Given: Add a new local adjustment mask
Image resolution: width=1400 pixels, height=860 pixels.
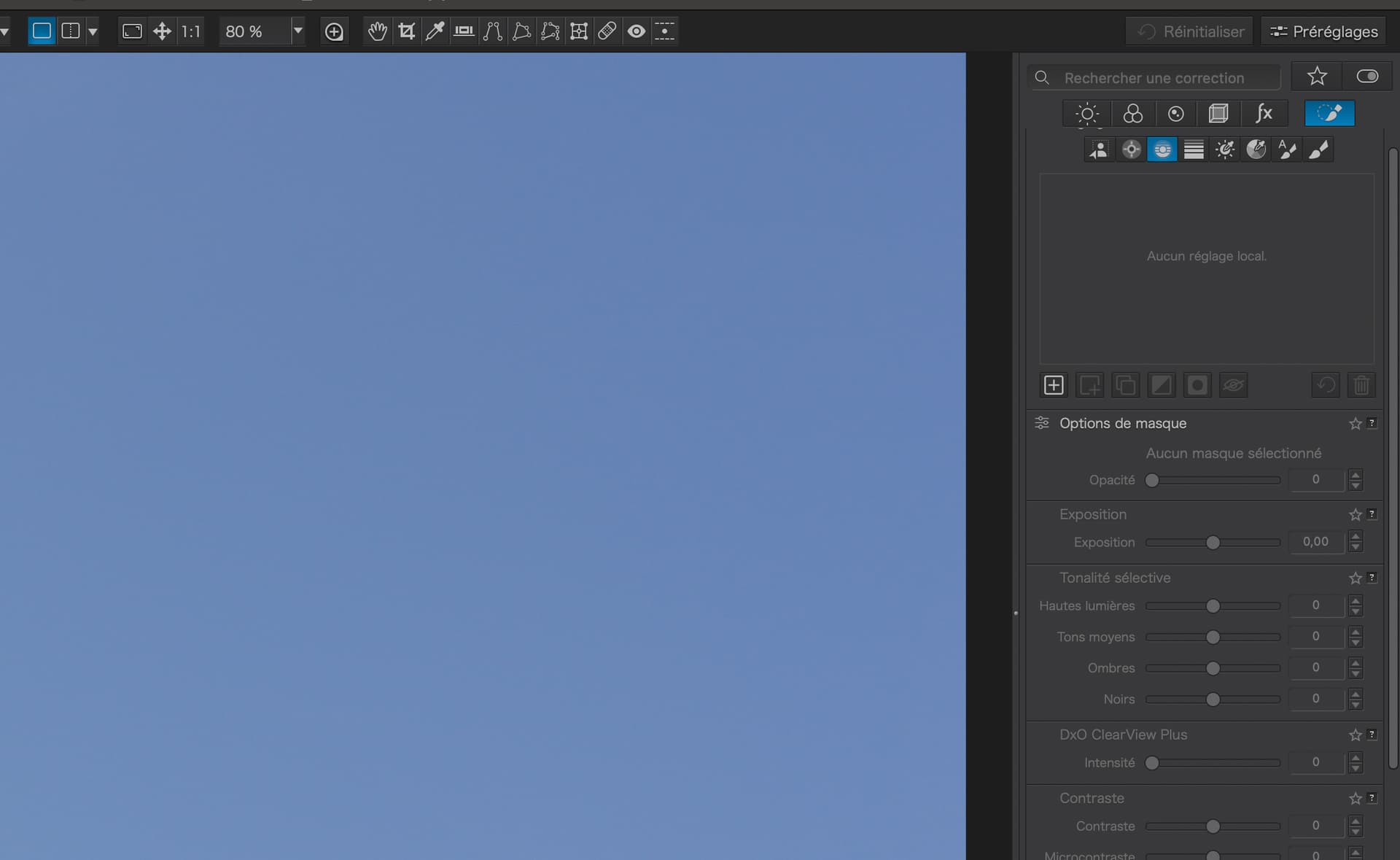Looking at the screenshot, I should 1054,385.
